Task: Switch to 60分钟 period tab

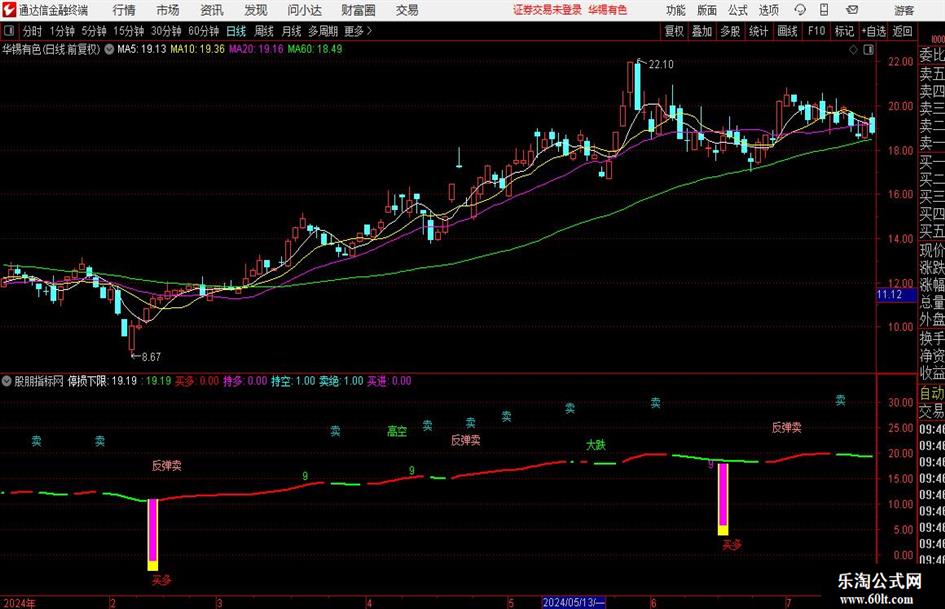Action: 204,31
